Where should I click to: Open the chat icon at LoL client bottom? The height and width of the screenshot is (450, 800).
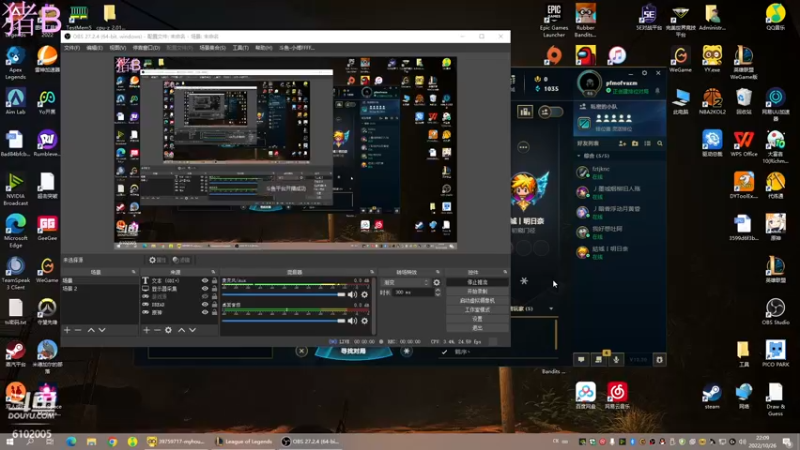click(581, 360)
